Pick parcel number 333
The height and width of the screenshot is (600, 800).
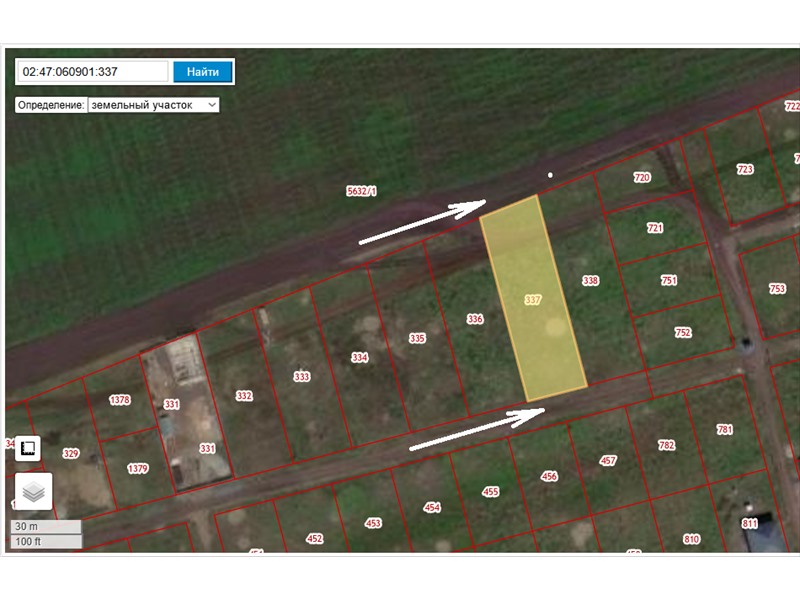301,377
